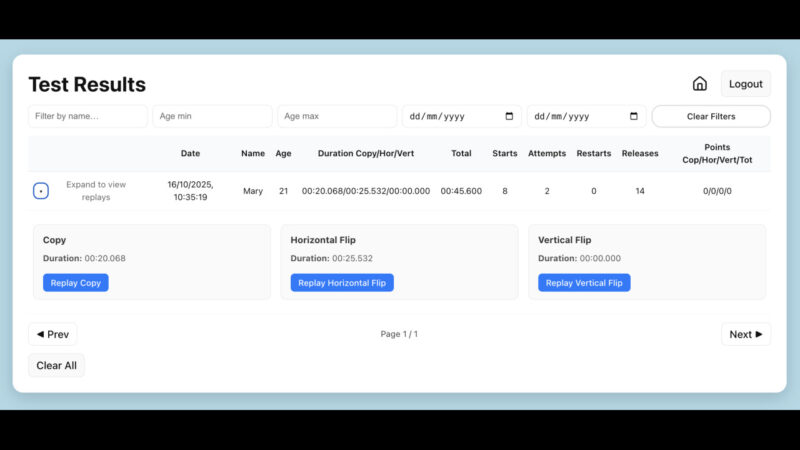Launch the Replay Vertical Flip
Image resolution: width=800 pixels, height=450 pixels.
pyautogui.click(x=584, y=283)
